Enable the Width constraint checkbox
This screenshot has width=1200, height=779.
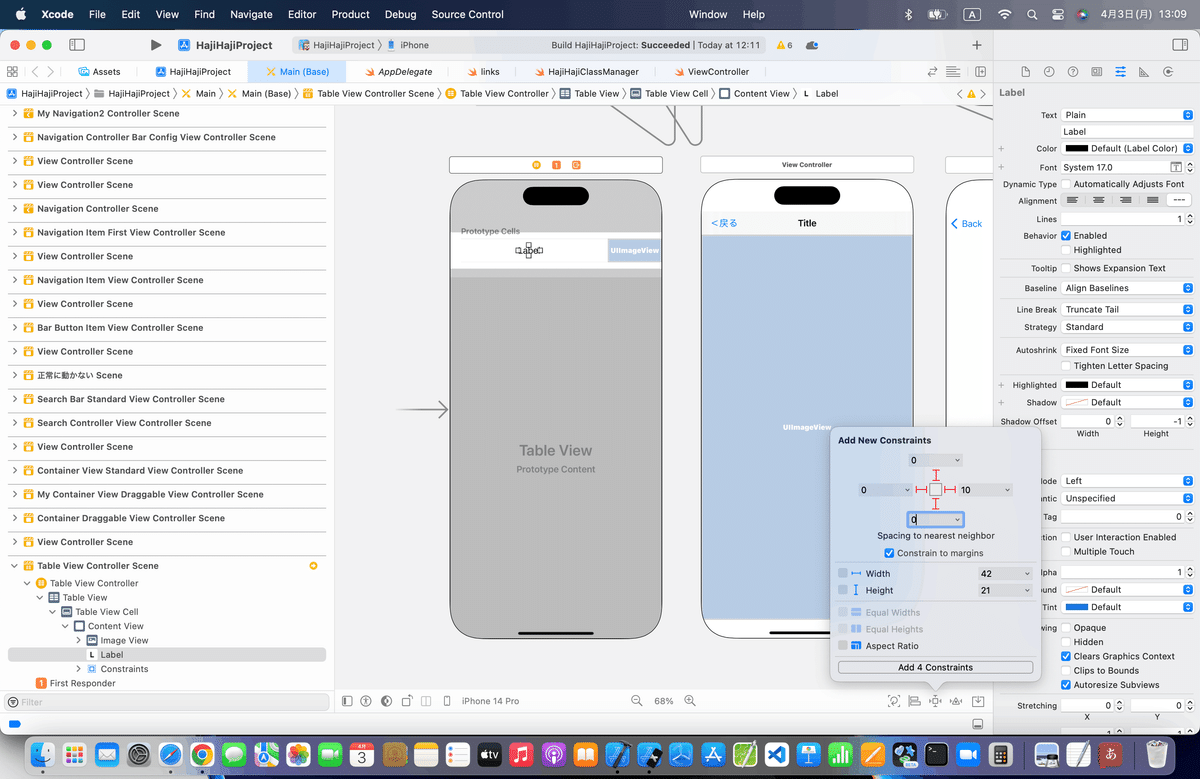pyautogui.click(x=843, y=573)
